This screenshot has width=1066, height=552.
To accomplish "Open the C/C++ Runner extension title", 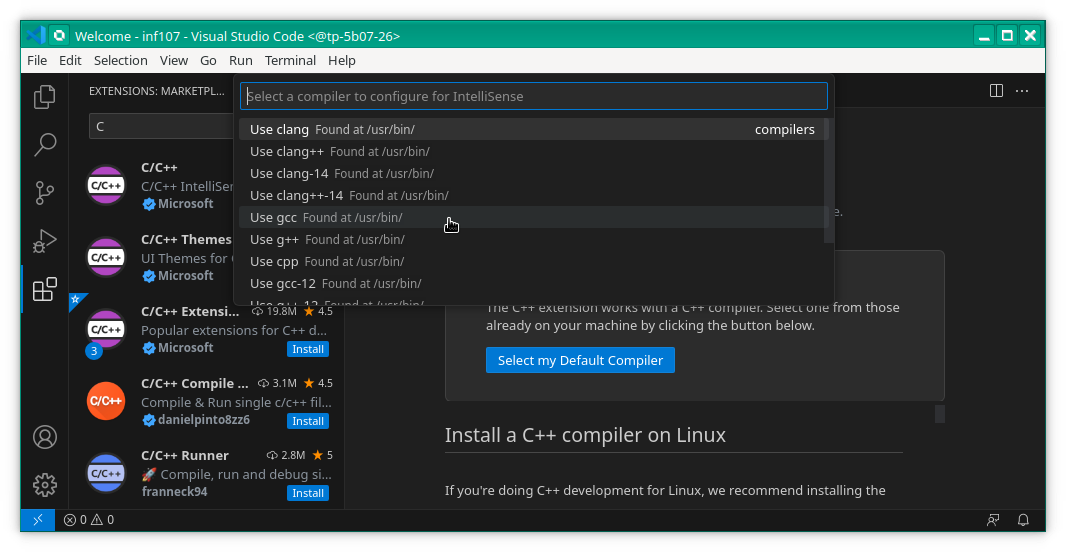I will [x=185, y=455].
